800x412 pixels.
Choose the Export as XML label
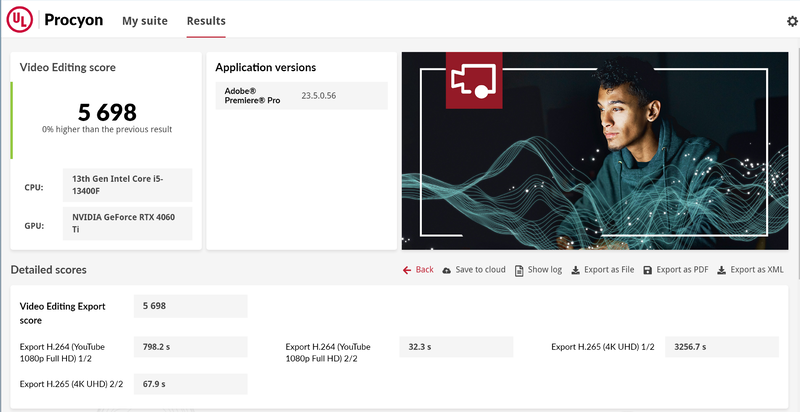pyautogui.click(x=757, y=270)
